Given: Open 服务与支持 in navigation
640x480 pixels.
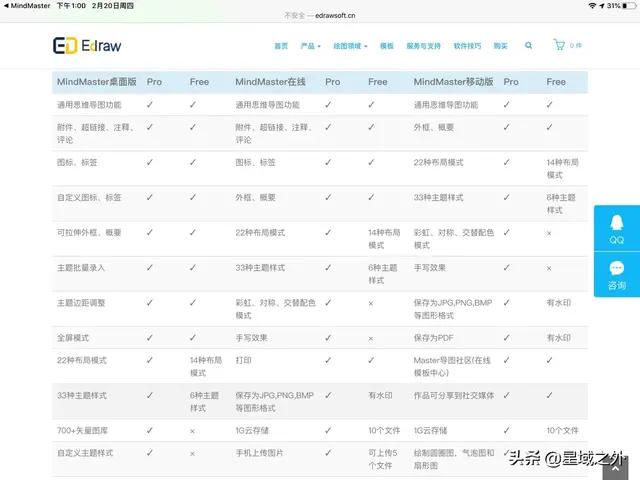Looking at the screenshot, I should (423, 46).
